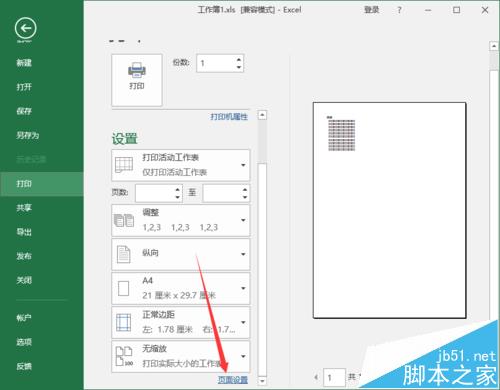Click the scaling pages icon
500x390 pixels.
point(124,356)
